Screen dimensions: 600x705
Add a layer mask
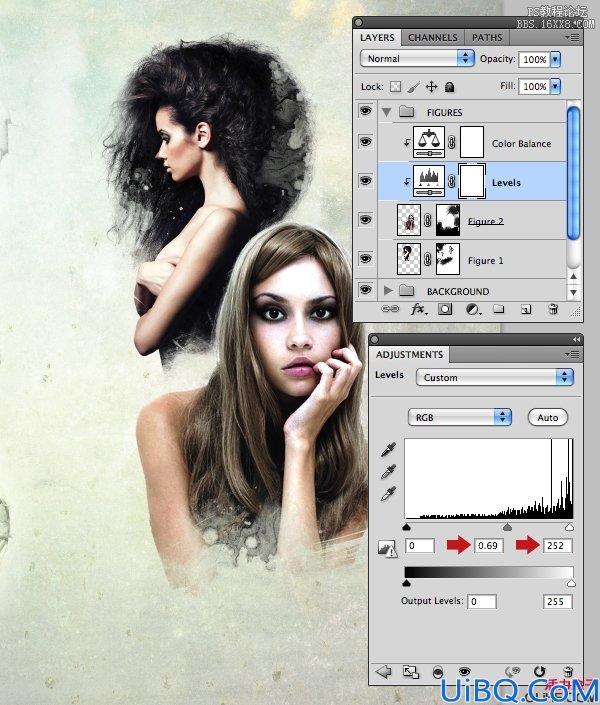(x=445, y=309)
